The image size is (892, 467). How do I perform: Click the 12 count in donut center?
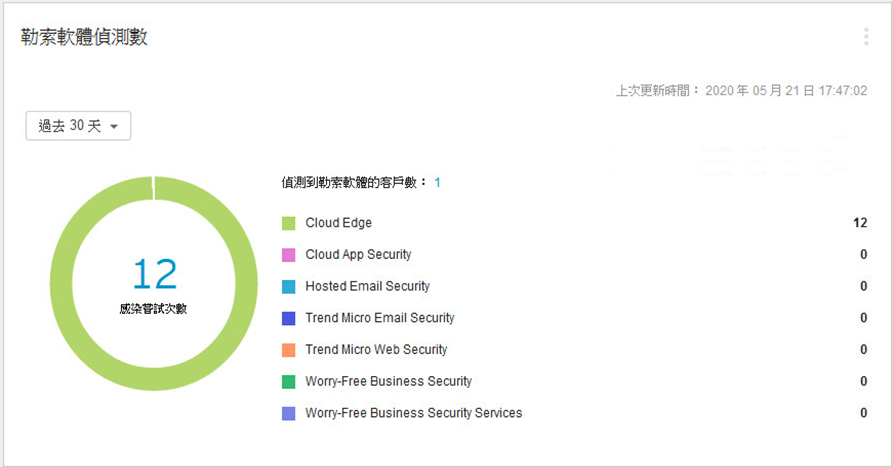154,274
